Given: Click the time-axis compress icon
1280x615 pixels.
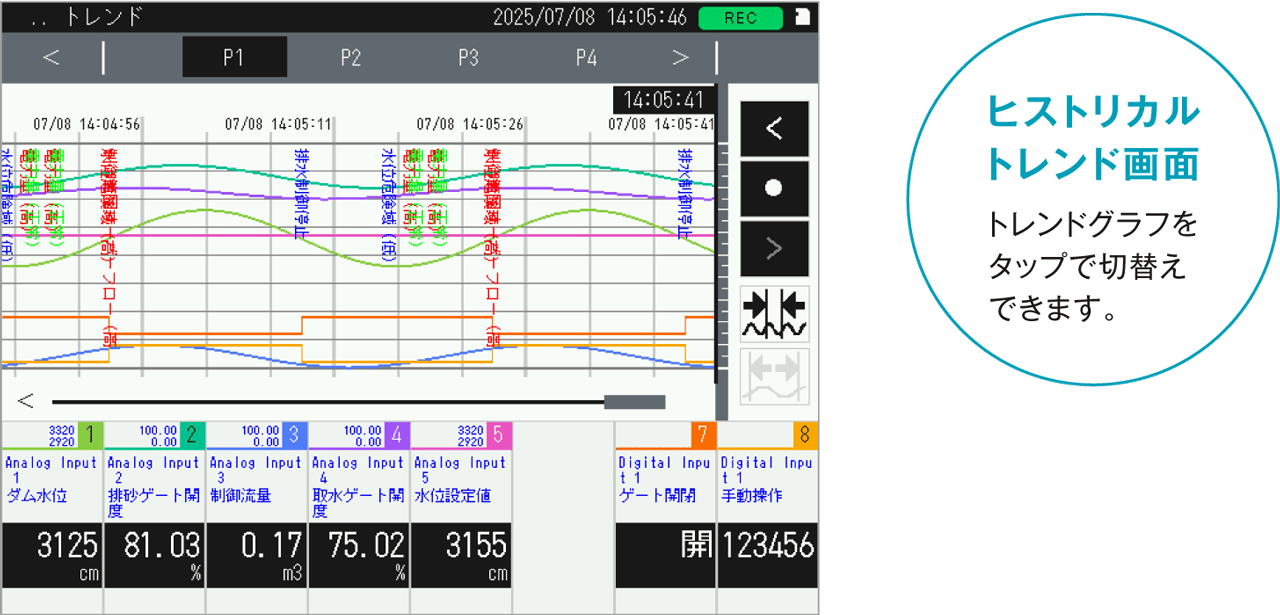Looking at the screenshot, I should pos(773,314).
